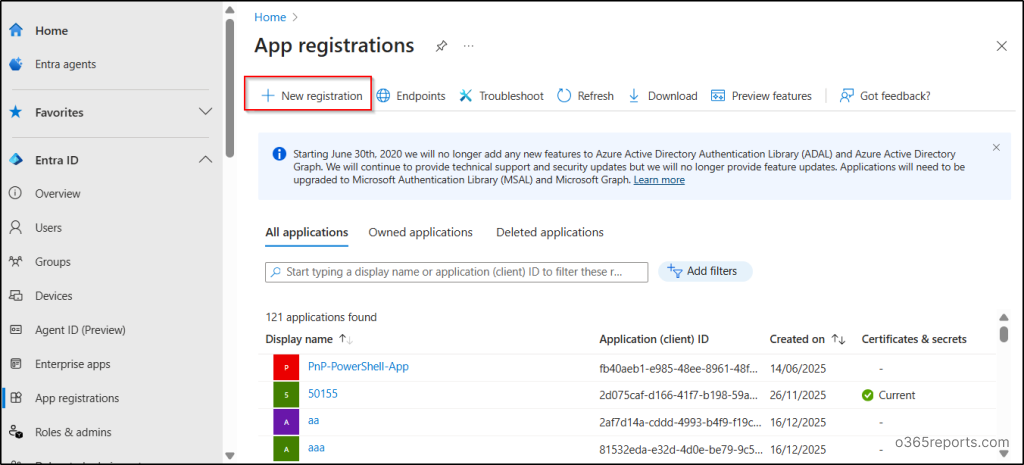Click the Entra ID diamond icon

16,159
